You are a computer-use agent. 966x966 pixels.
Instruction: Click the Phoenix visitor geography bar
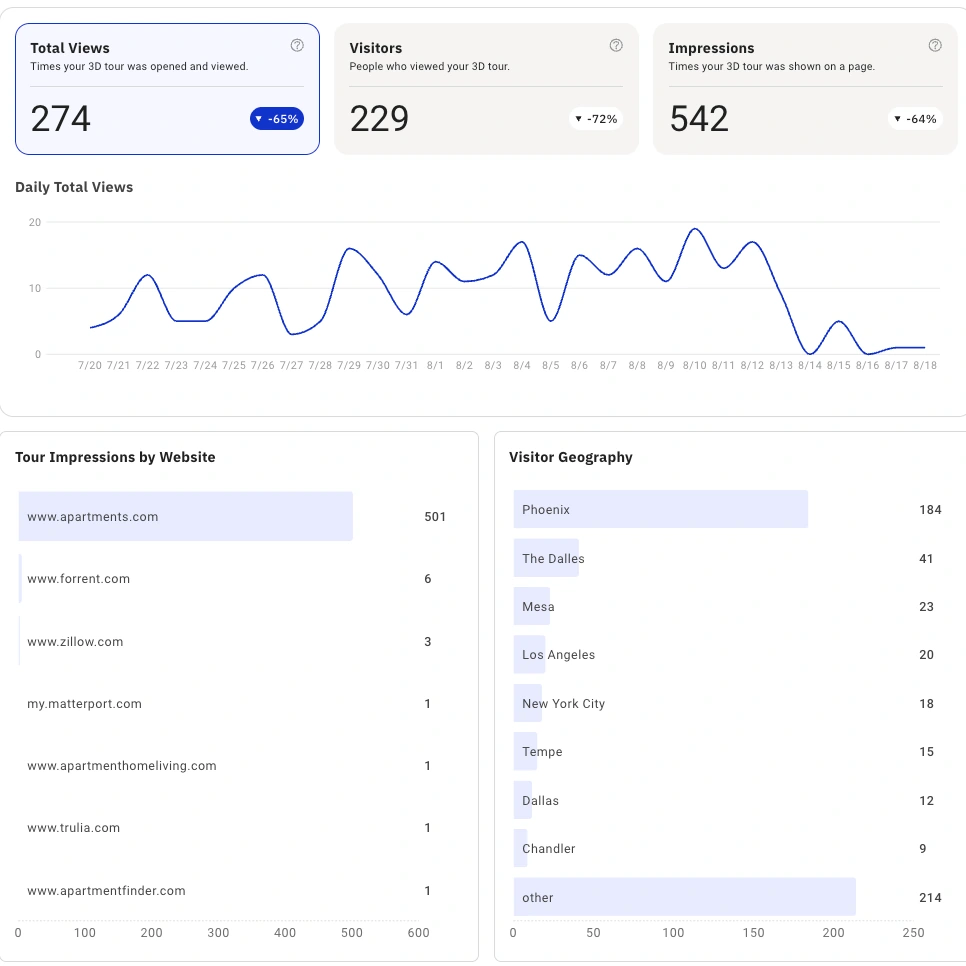[x=660, y=510]
